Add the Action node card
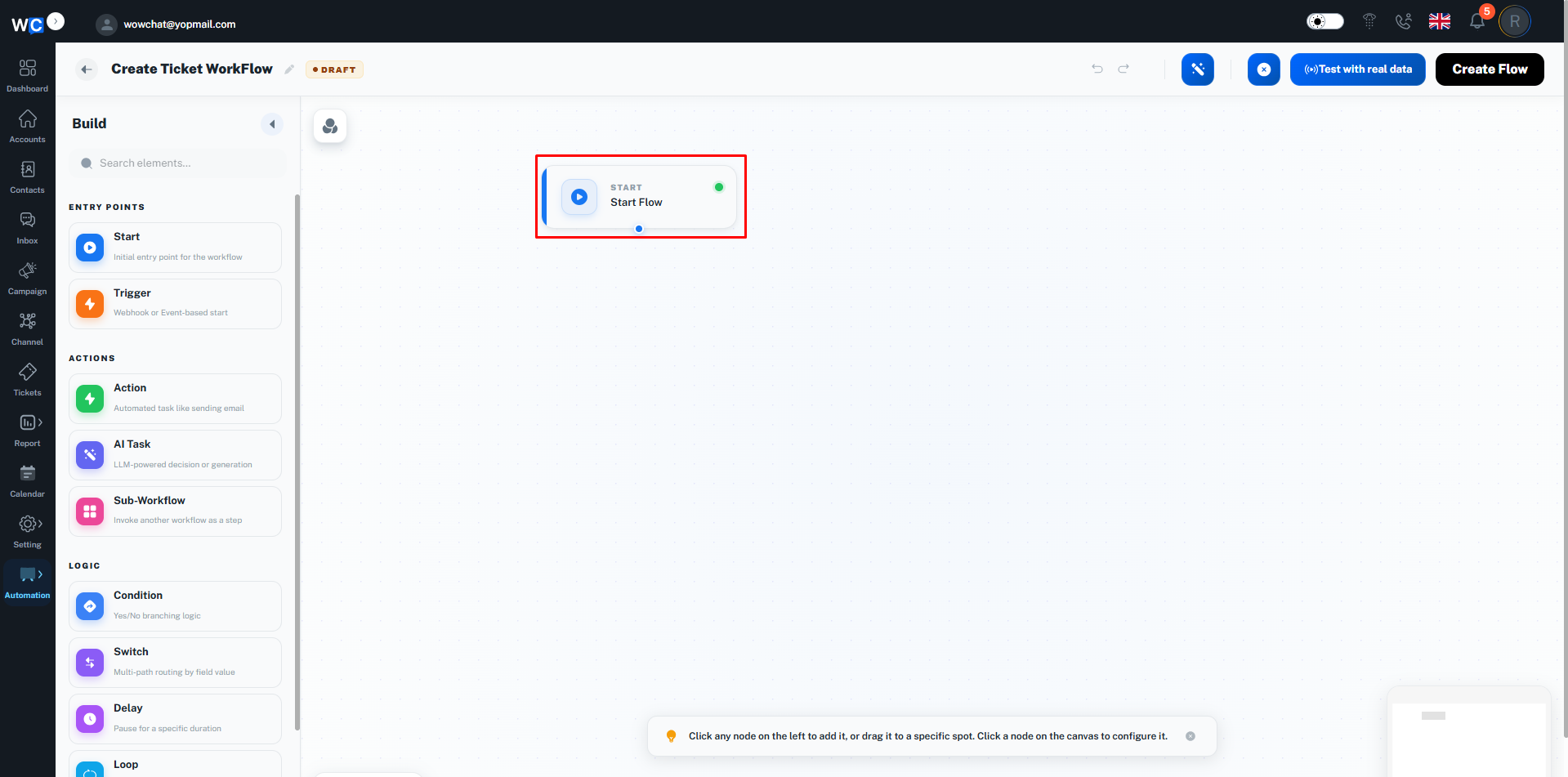 pyautogui.click(x=175, y=399)
